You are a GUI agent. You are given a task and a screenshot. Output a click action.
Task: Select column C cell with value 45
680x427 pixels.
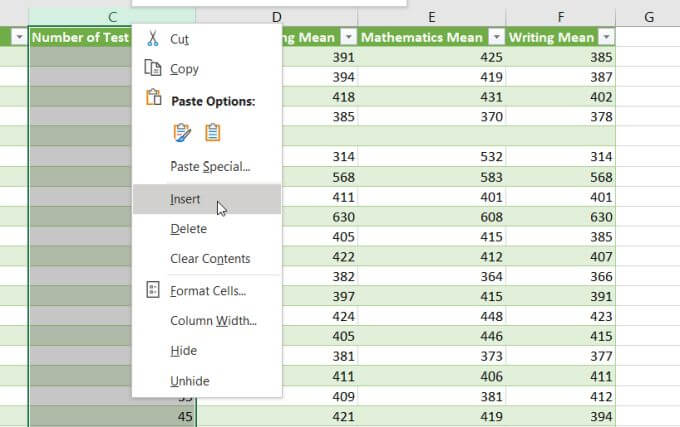tap(112, 416)
